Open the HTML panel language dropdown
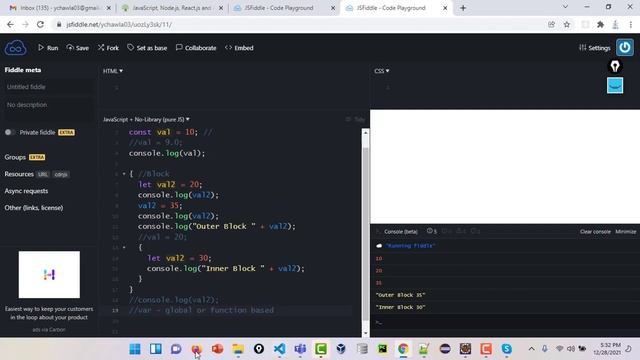640x360 pixels. point(113,71)
